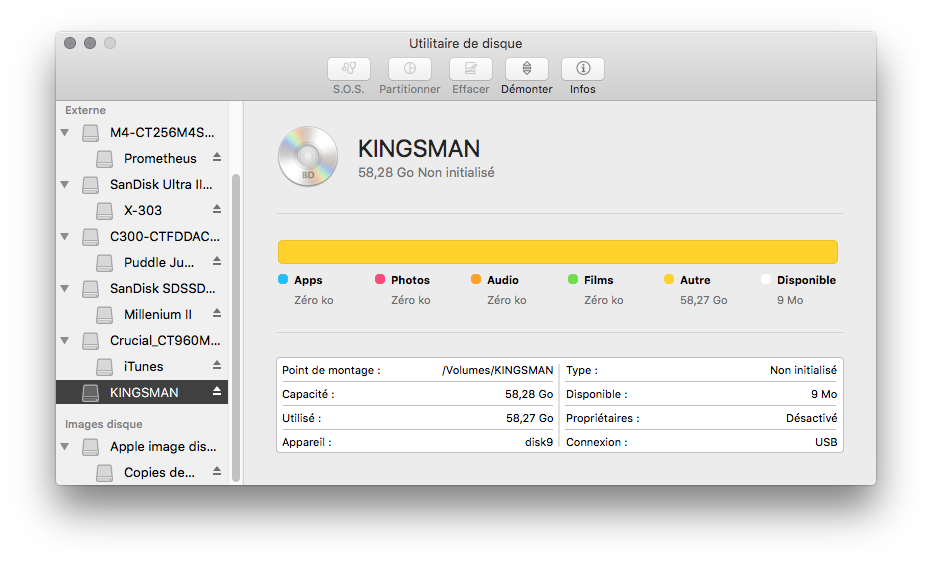Click the Autre 58,27 Go size value
Screen dimensions: 932x565
[704, 300]
